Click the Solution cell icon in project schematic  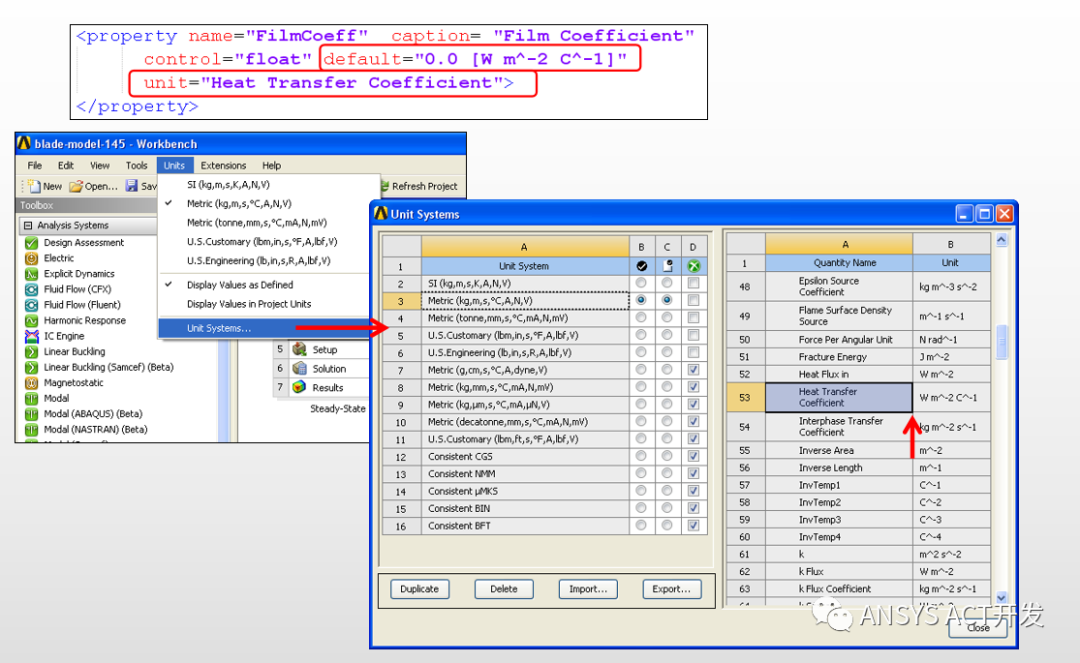pos(299,368)
